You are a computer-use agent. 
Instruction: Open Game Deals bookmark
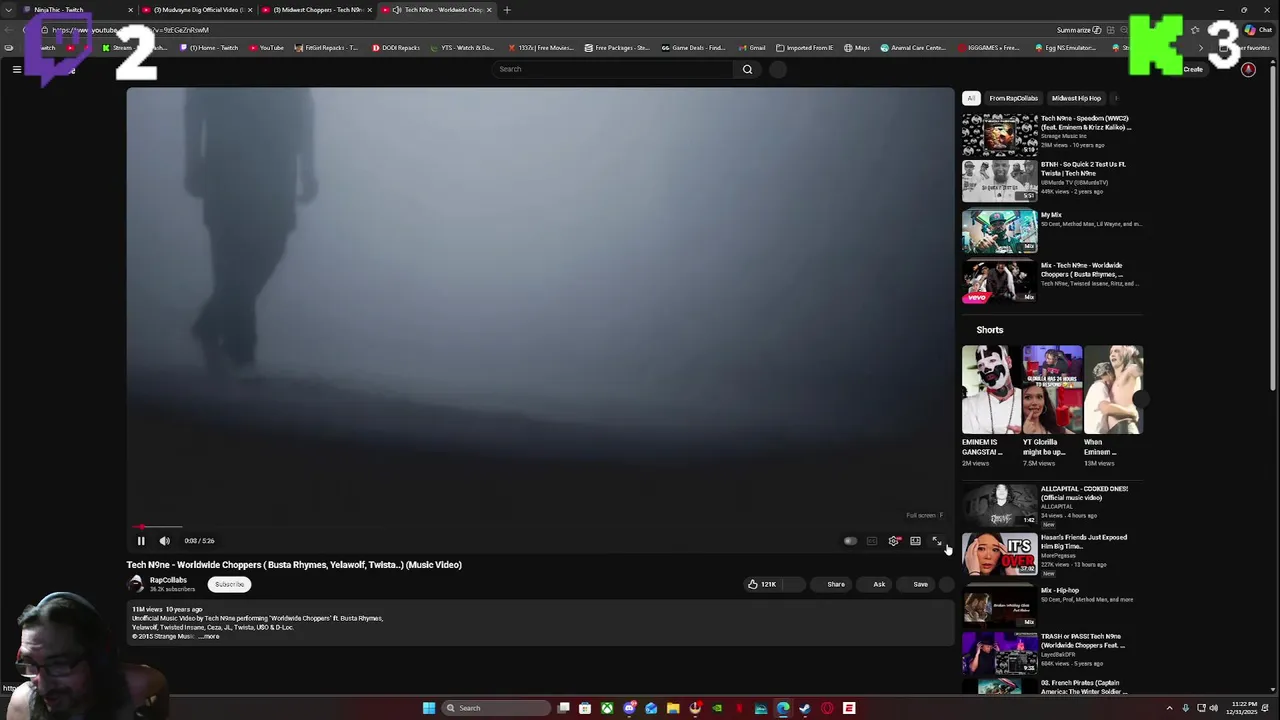693,48
